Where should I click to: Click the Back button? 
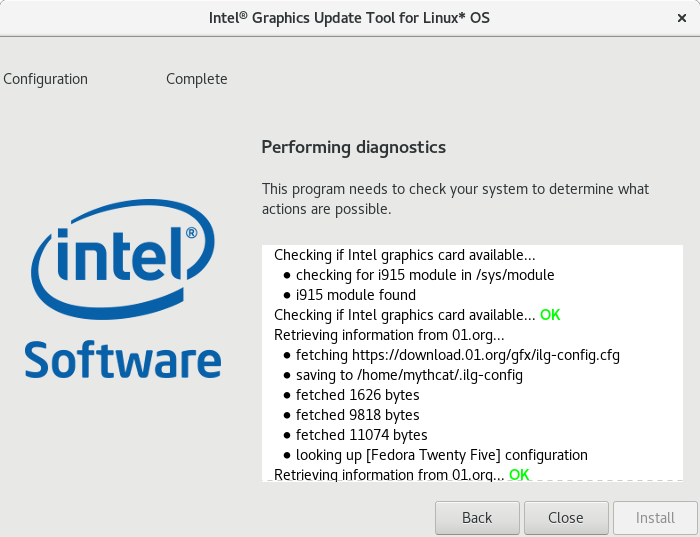[x=477, y=518]
